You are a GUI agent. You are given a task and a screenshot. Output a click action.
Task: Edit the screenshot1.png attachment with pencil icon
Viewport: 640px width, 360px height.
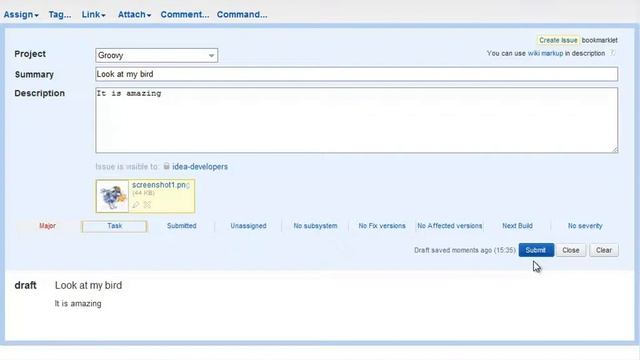click(x=136, y=204)
